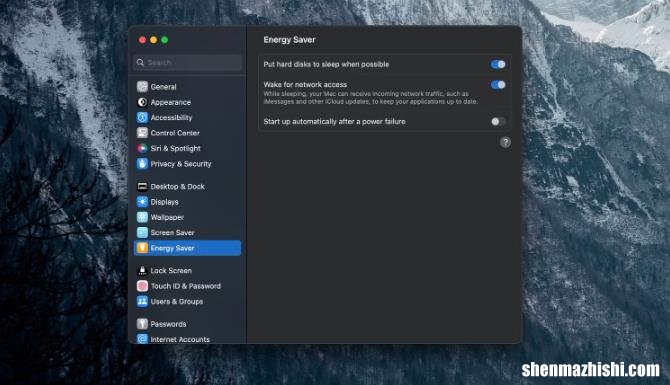This screenshot has width=670, height=385.
Task: Click the Internet Accounts icon
Action: pos(142,339)
